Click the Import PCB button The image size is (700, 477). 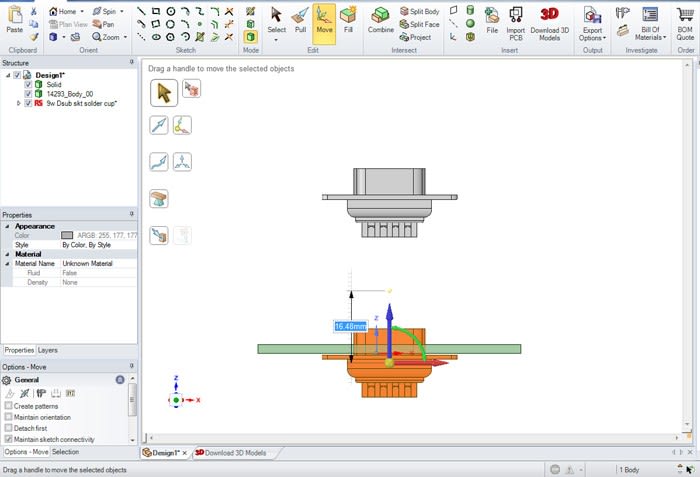516,23
